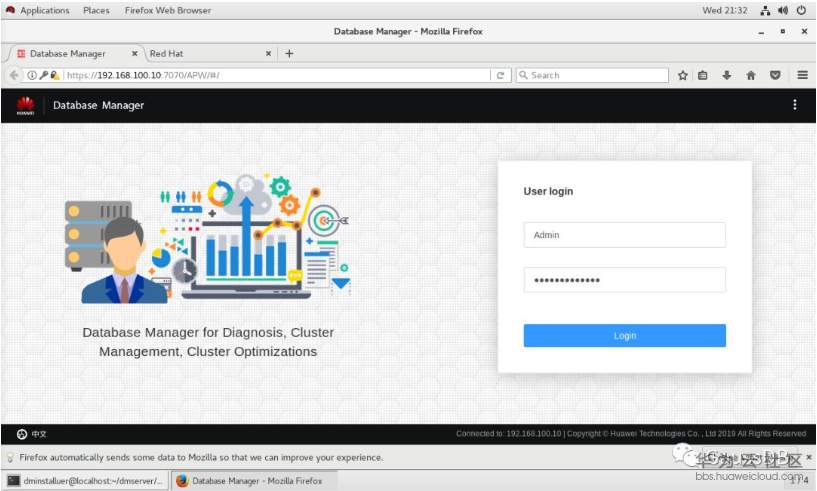
Task: Switch to the Red Hat tab
Action: (209, 53)
